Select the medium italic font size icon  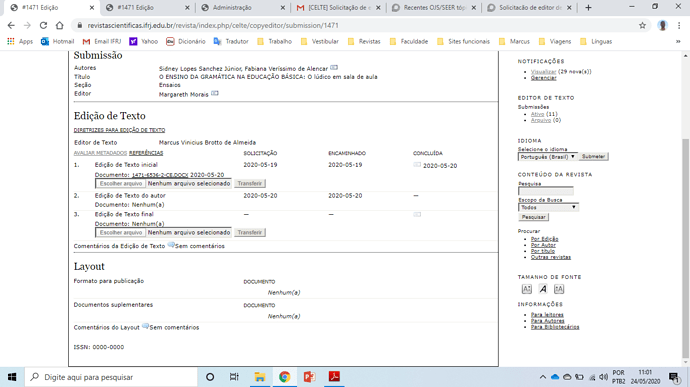point(543,289)
